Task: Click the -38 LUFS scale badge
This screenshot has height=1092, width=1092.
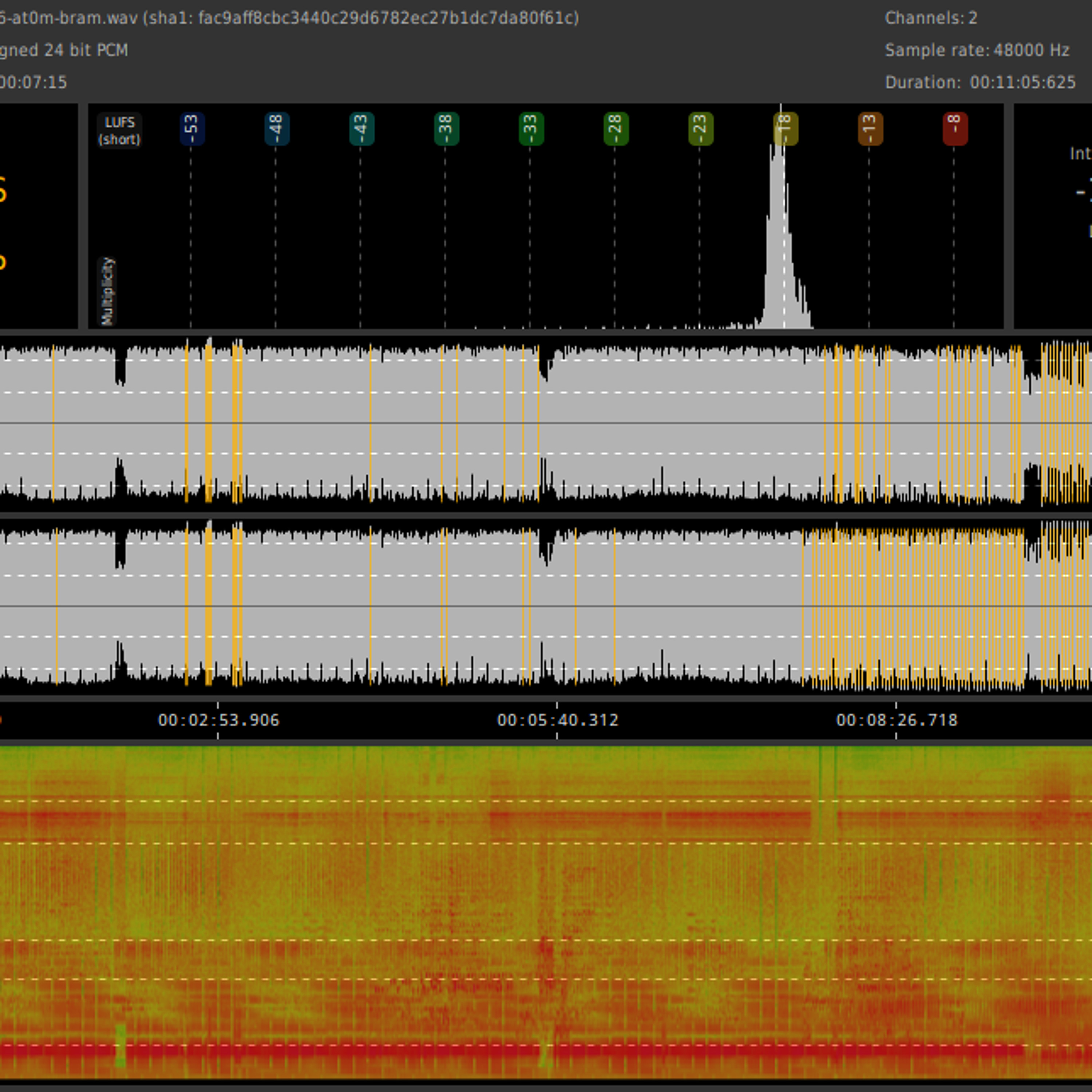Action: click(446, 130)
